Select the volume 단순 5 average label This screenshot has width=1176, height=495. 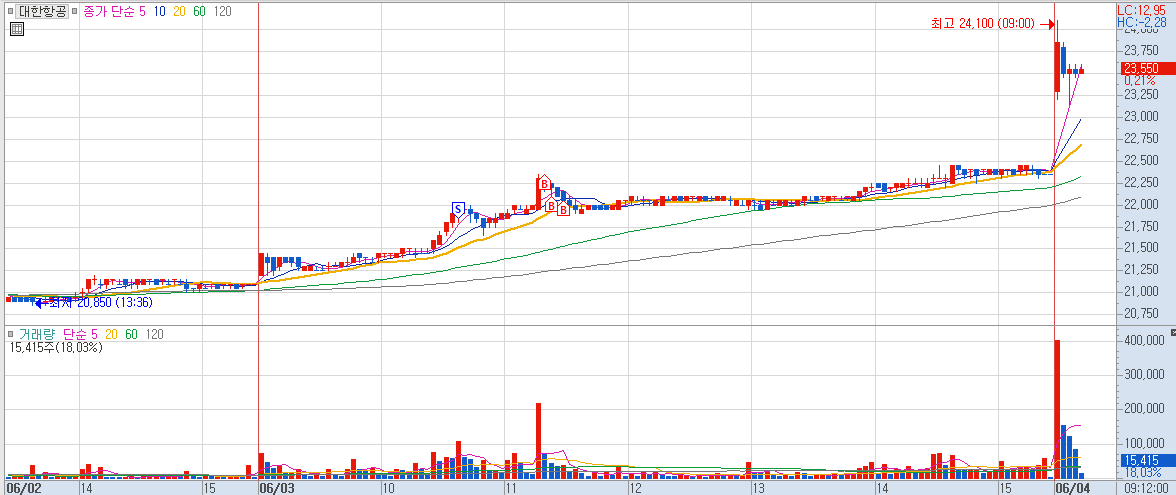80,334
